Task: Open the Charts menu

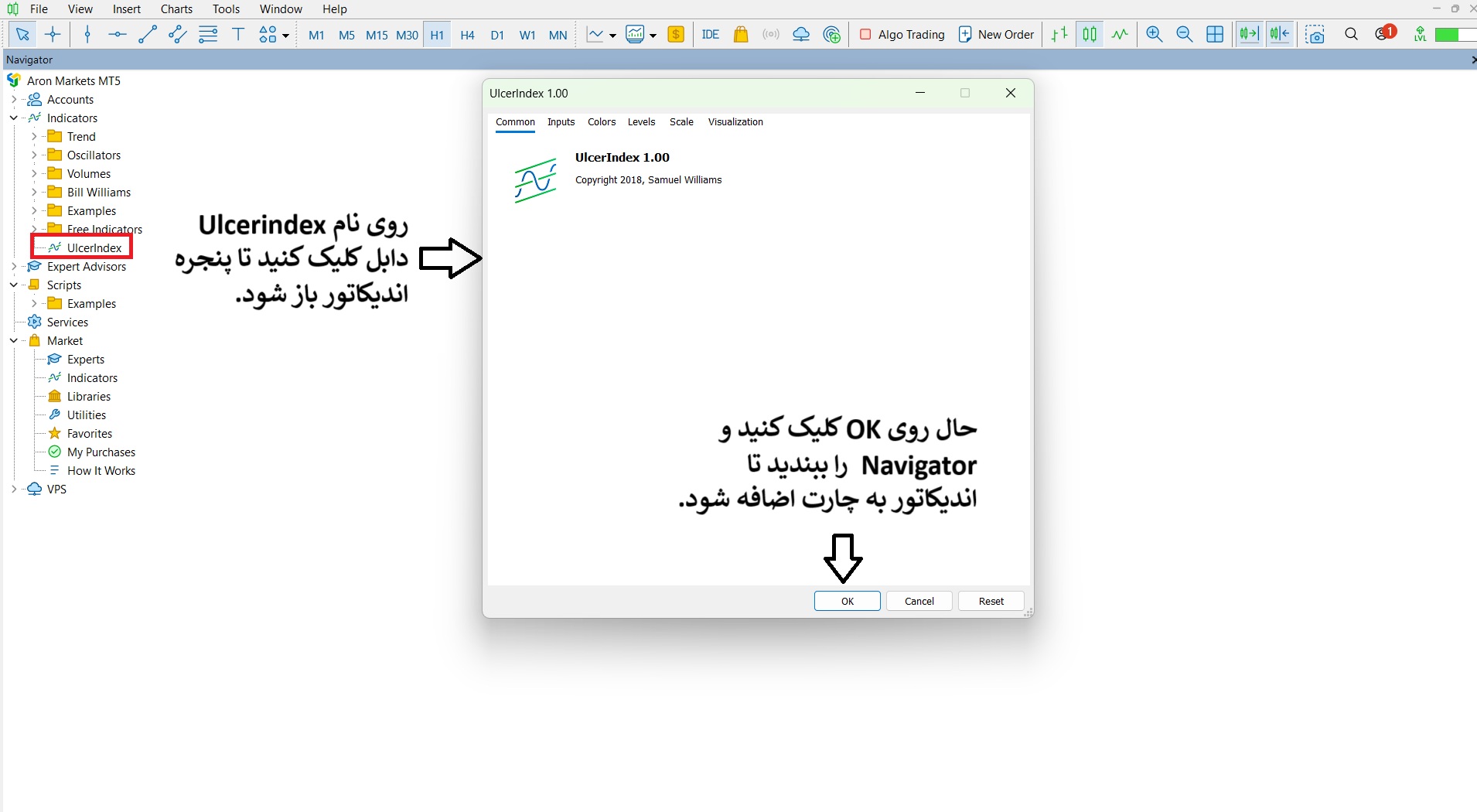Action: tap(177, 9)
